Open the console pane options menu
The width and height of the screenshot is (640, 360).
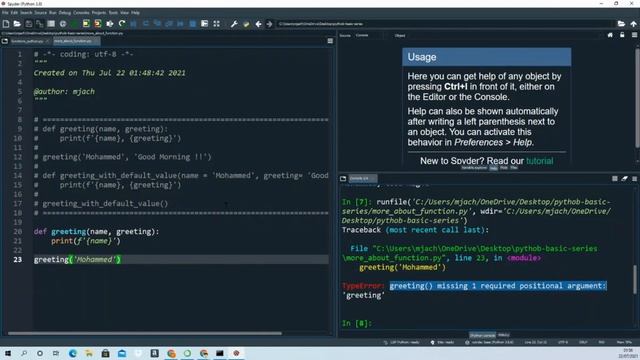(634, 179)
